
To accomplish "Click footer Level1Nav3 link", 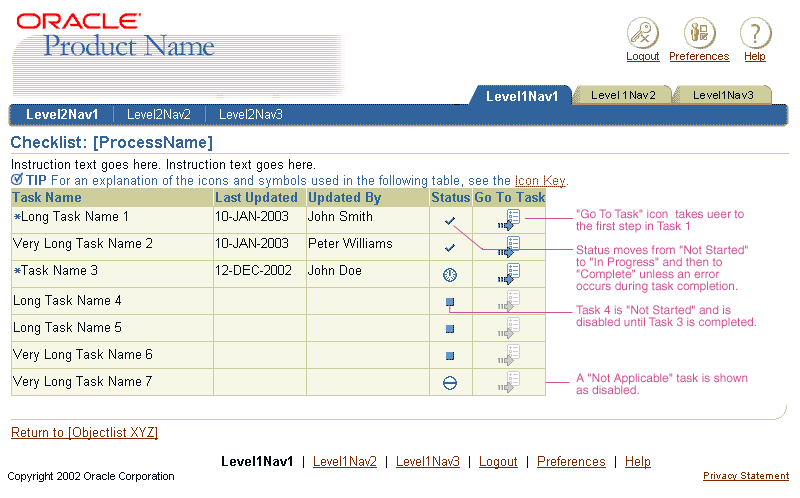I will pyautogui.click(x=428, y=461).
